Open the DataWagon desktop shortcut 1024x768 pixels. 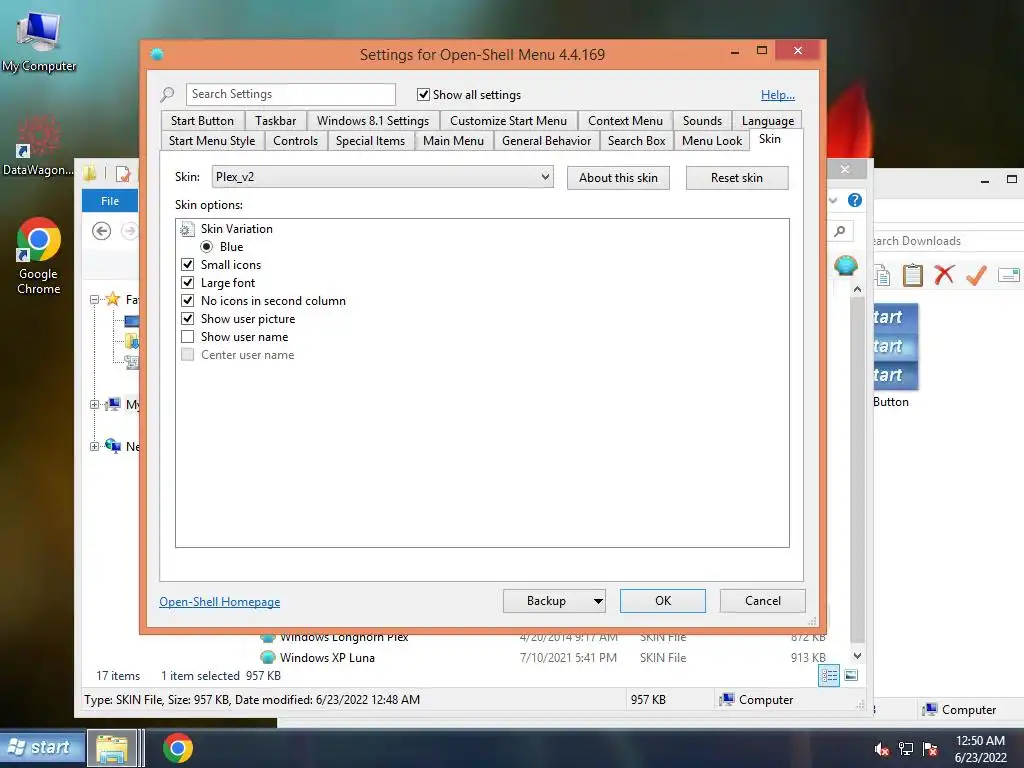pyautogui.click(x=38, y=146)
